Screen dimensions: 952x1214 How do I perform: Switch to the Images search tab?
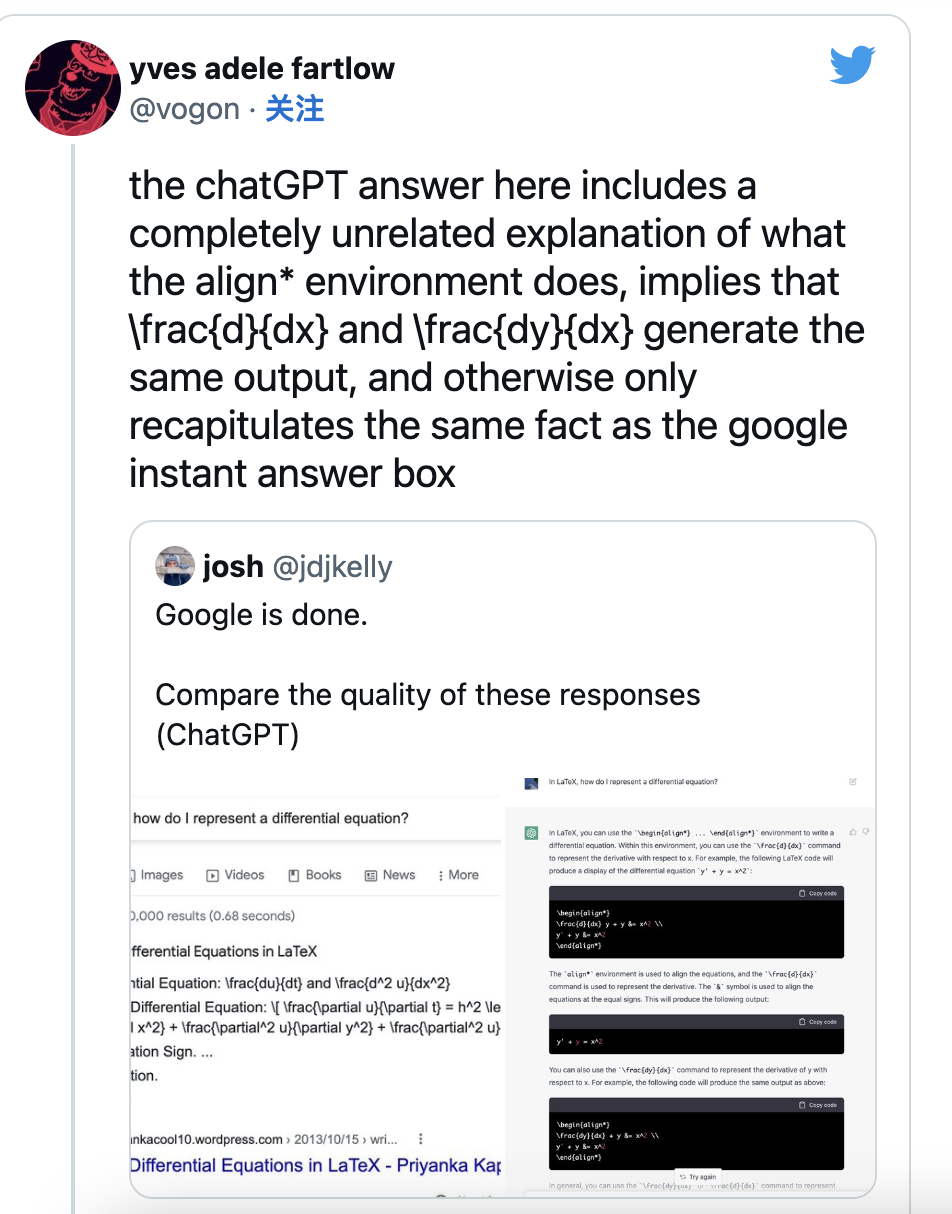pyautogui.click(x=160, y=875)
